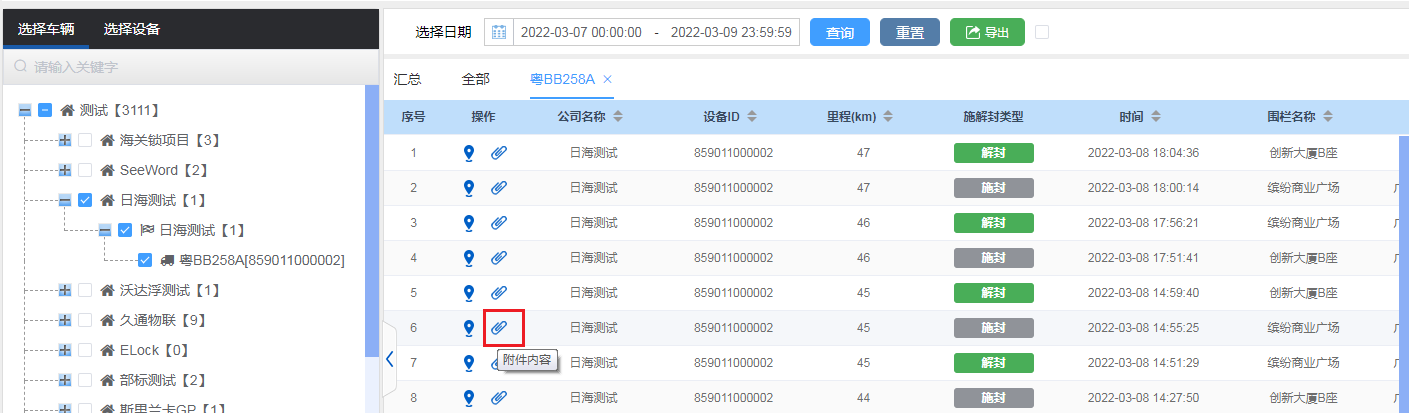Screen dimensions: 1409x413
Task: Uncheck the 粤BB258A vehicle checkbox
Action: [x=145, y=260]
